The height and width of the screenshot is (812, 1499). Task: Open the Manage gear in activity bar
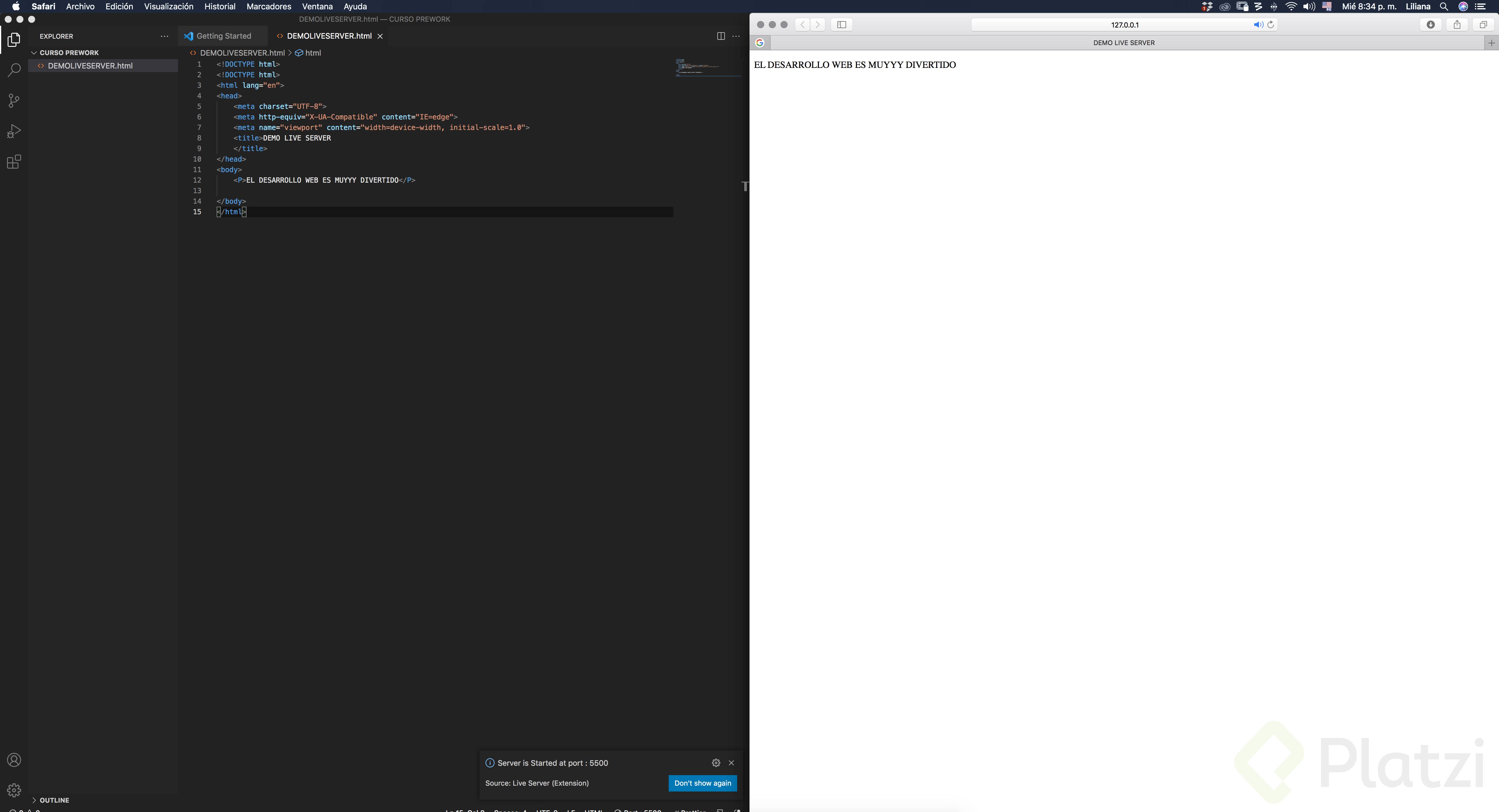(x=14, y=790)
